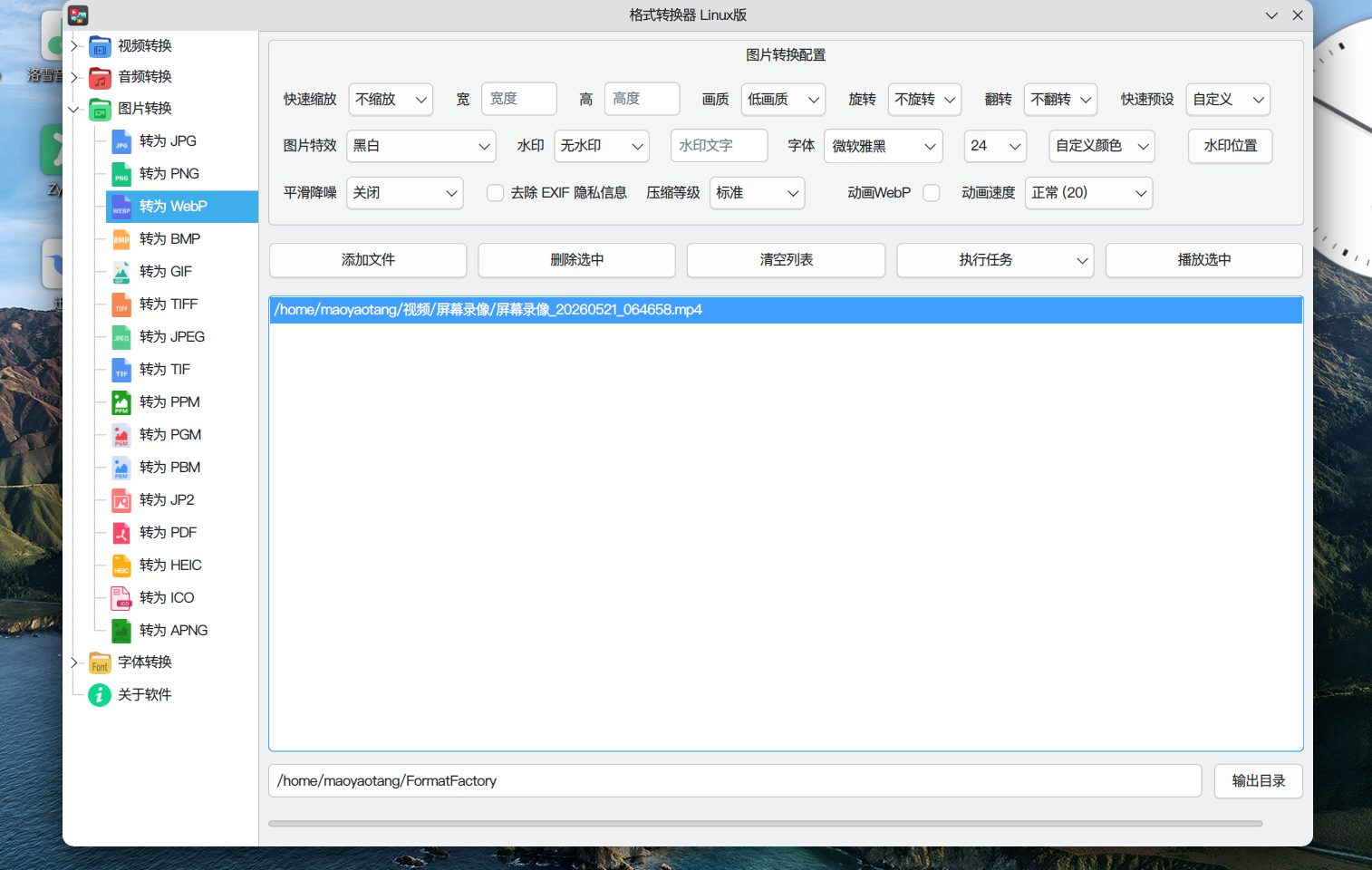The height and width of the screenshot is (870, 1372).
Task: Click the 视频转换 video category icon
Action: tap(100, 46)
